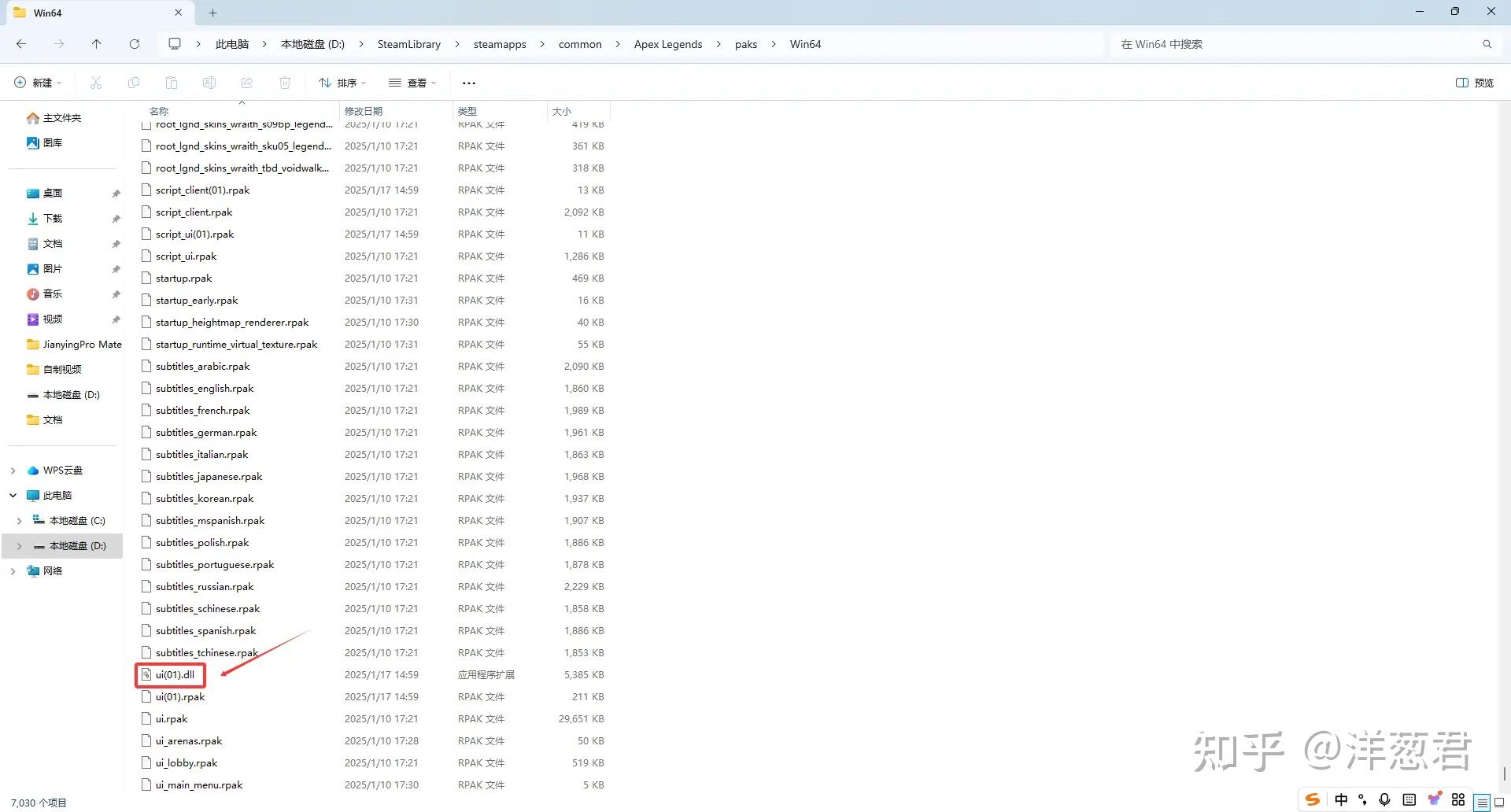Click the 此电脑 breadcrumb segment
Screen dimensions: 1511x812
(x=232, y=44)
